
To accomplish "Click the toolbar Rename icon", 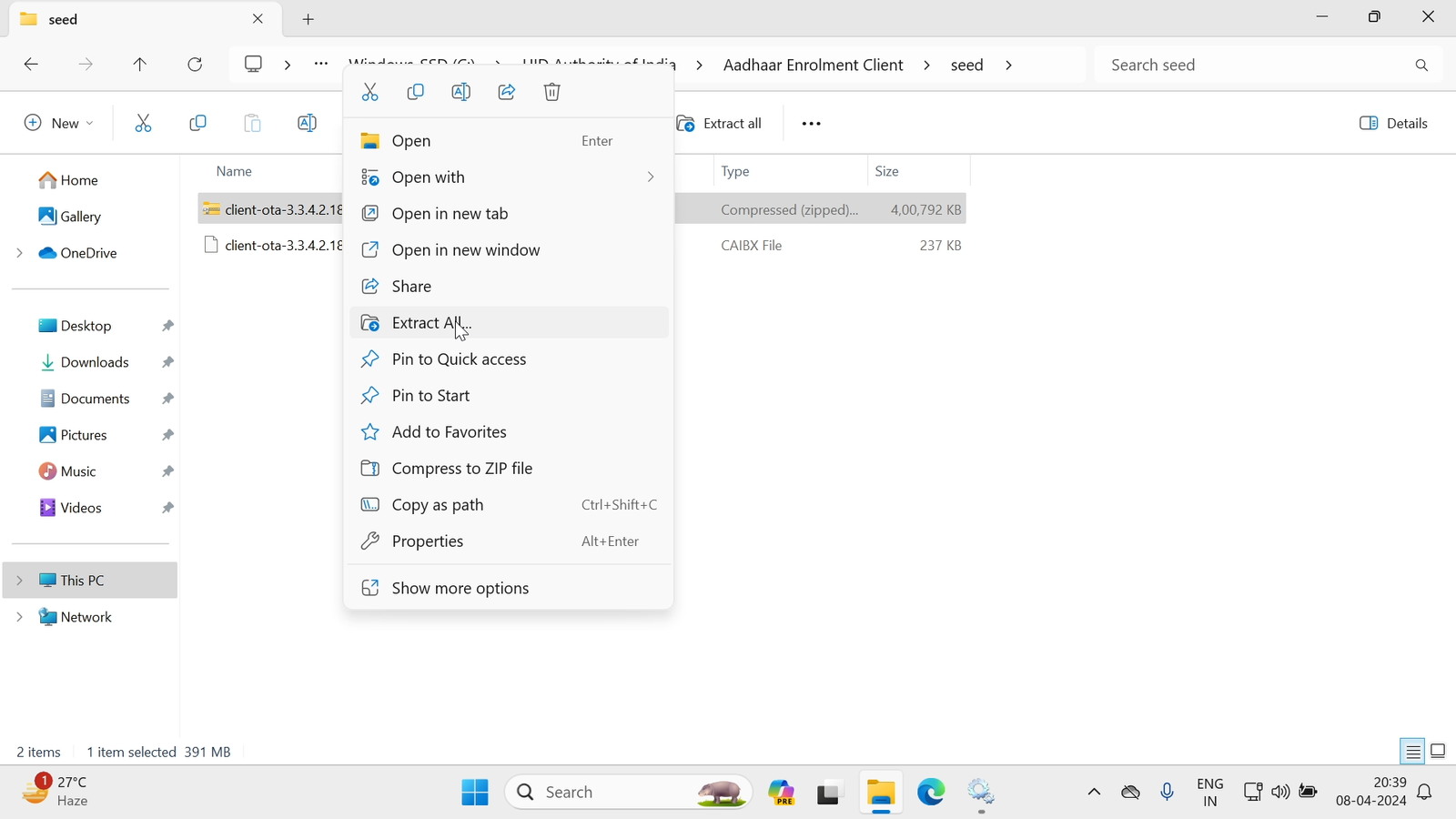I will [x=307, y=123].
